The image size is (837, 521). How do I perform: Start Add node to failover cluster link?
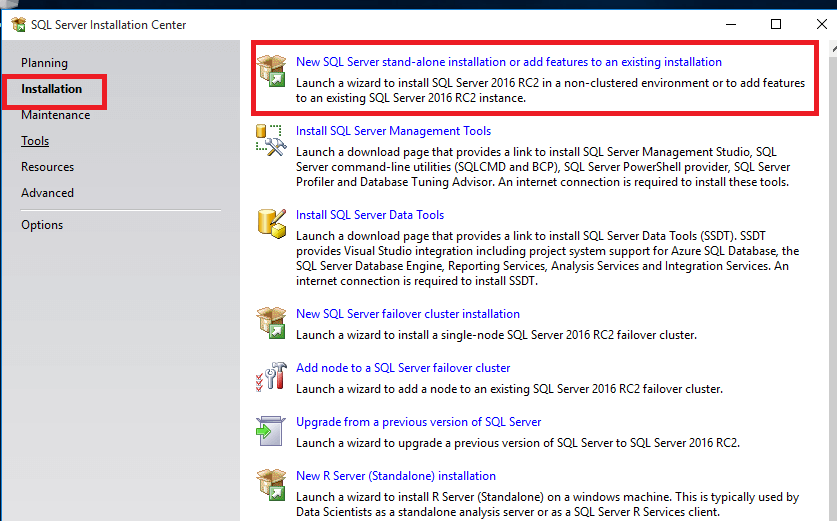coord(403,368)
